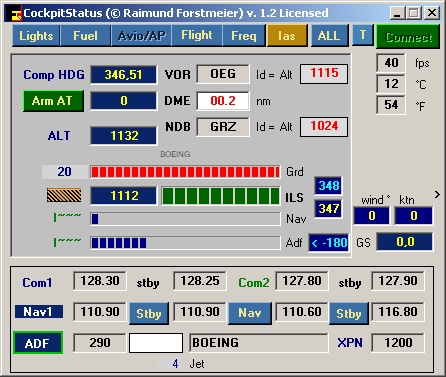Image resolution: width=446 pixels, height=377 pixels.
Task: Click the NDB identifier GRZ field
Action: (x=223, y=127)
